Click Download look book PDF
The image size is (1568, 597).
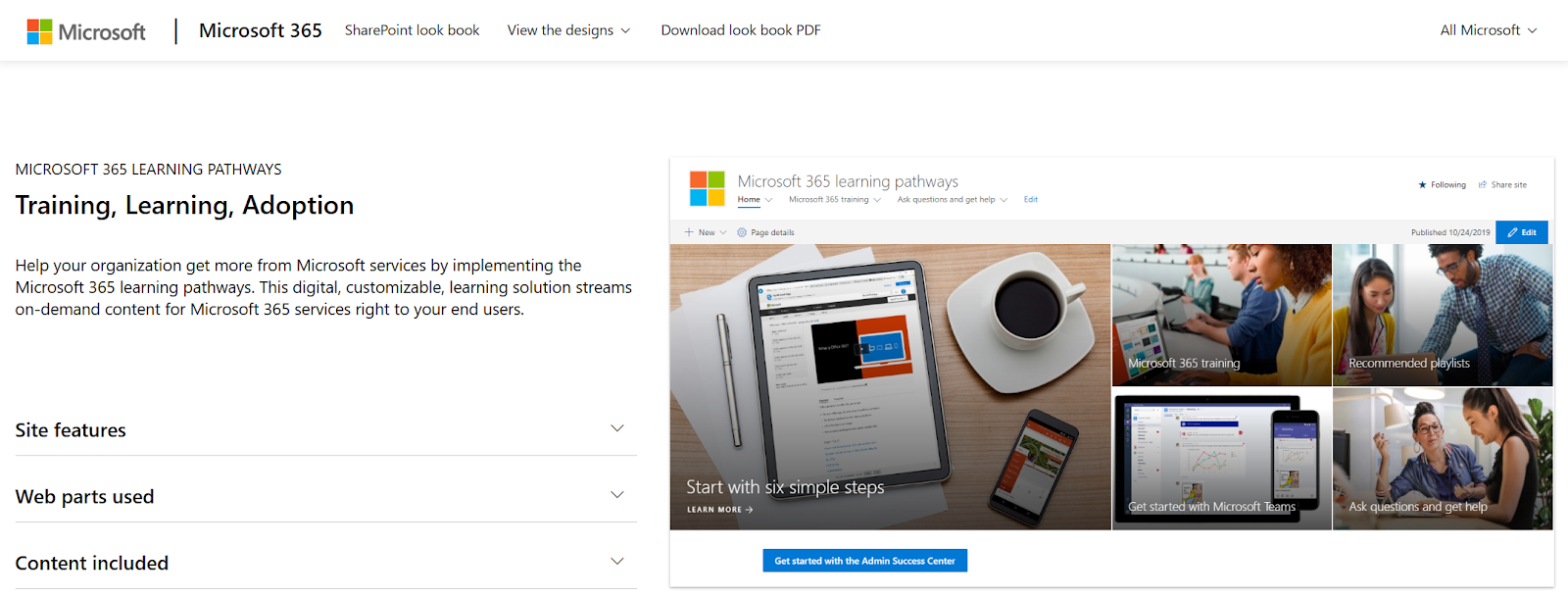tap(741, 30)
